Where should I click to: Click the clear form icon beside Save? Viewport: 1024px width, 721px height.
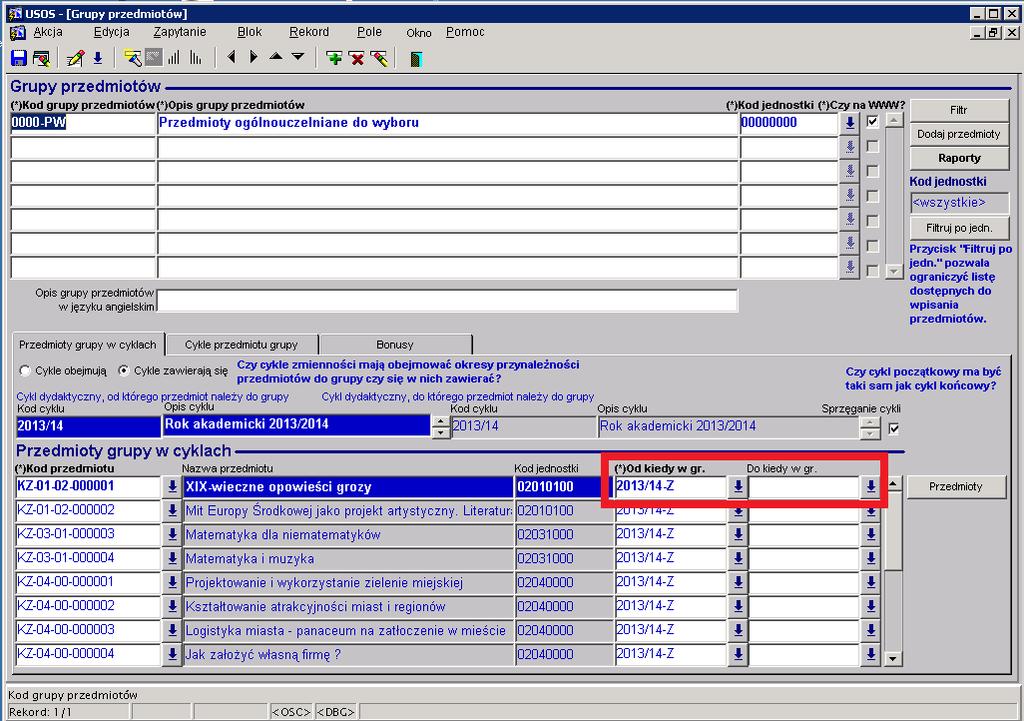coord(41,58)
